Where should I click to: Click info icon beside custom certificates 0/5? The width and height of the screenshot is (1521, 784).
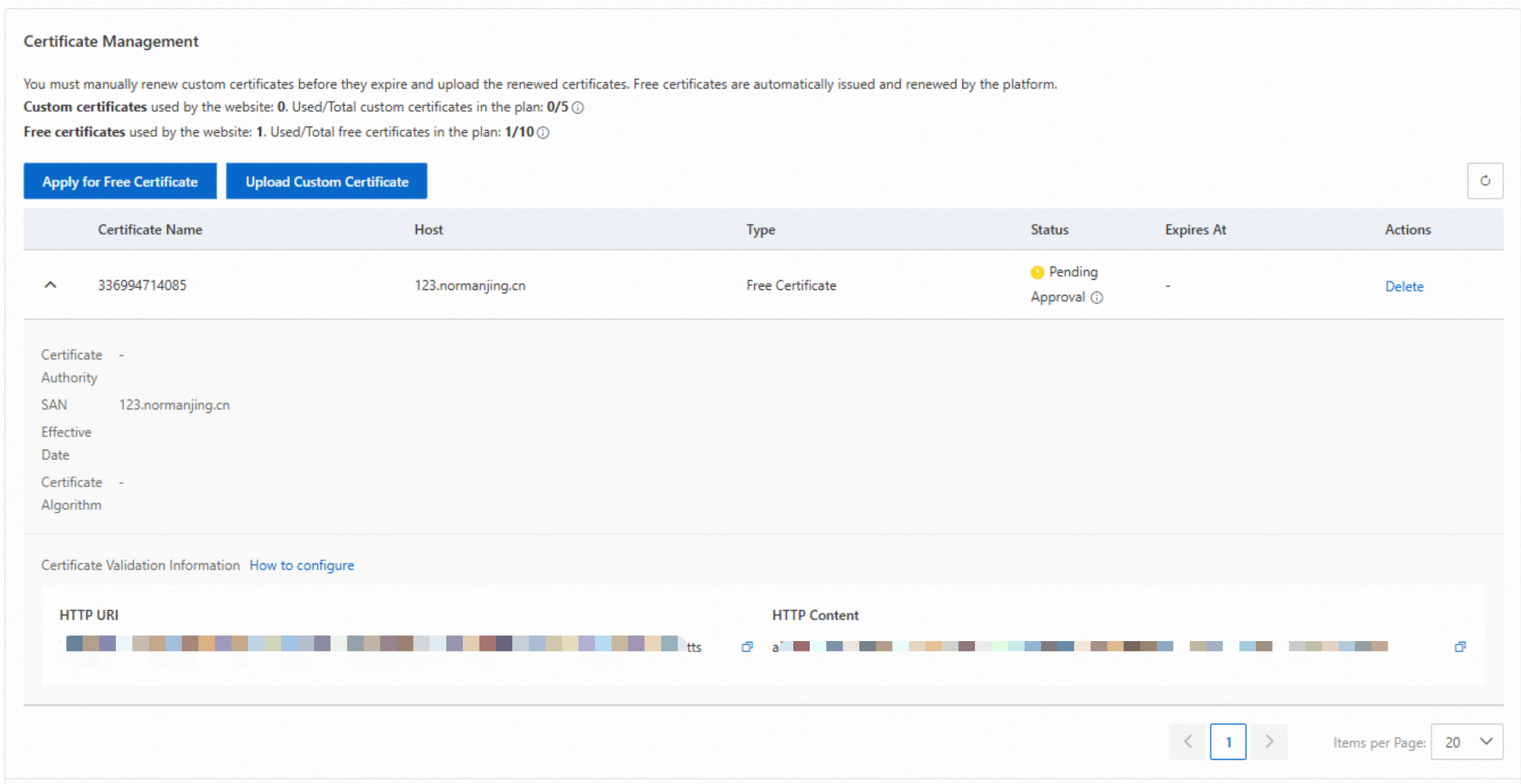click(x=577, y=108)
